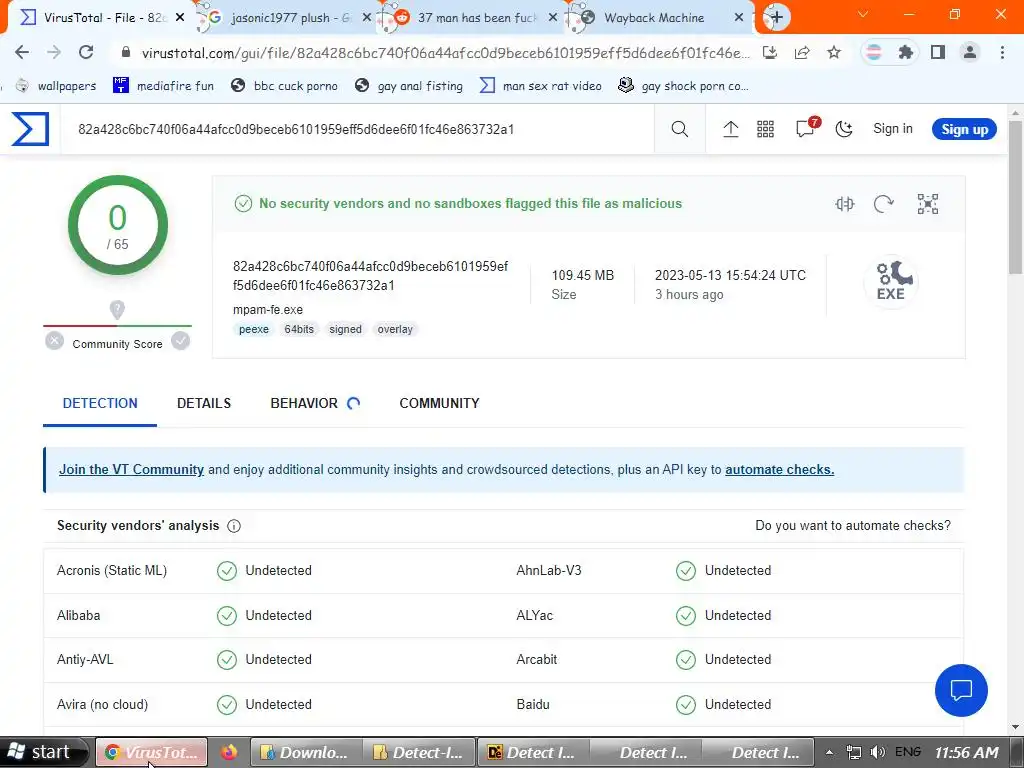Screen dimensions: 1024x768
Task: Go back with browser back arrow
Action: tap(22, 52)
